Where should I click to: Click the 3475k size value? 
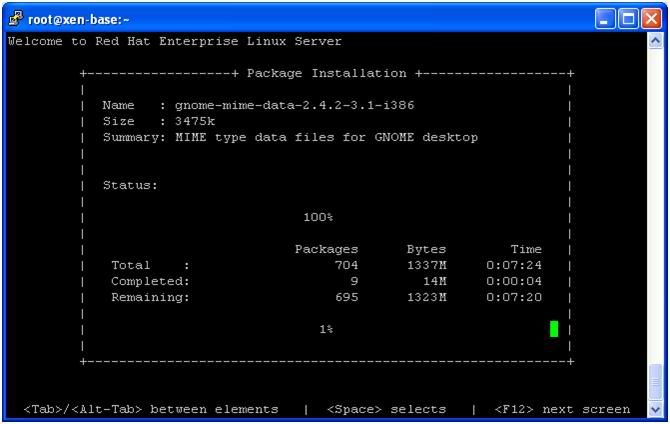click(x=195, y=121)
